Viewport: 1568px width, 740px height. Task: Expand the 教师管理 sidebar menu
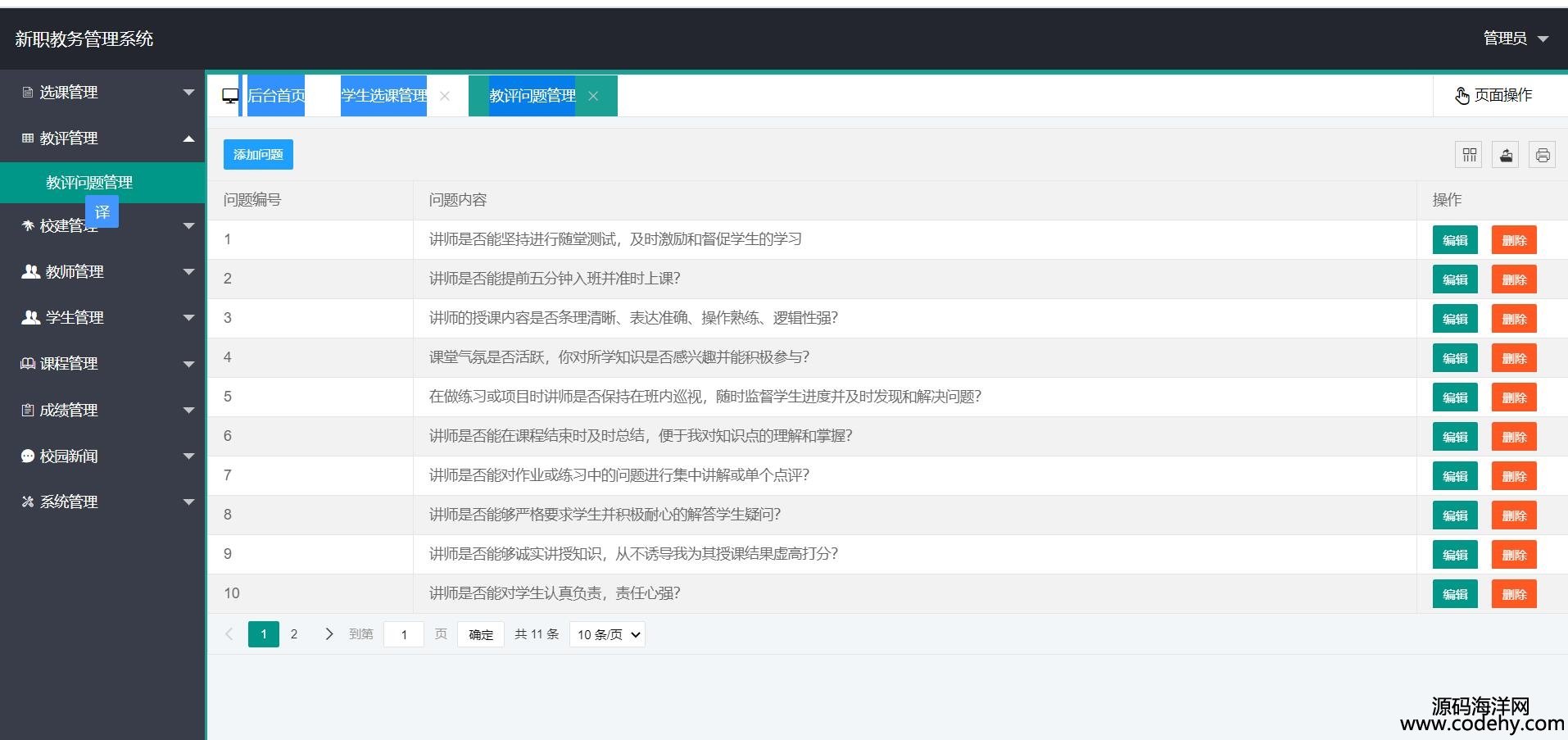coord(102,271)
